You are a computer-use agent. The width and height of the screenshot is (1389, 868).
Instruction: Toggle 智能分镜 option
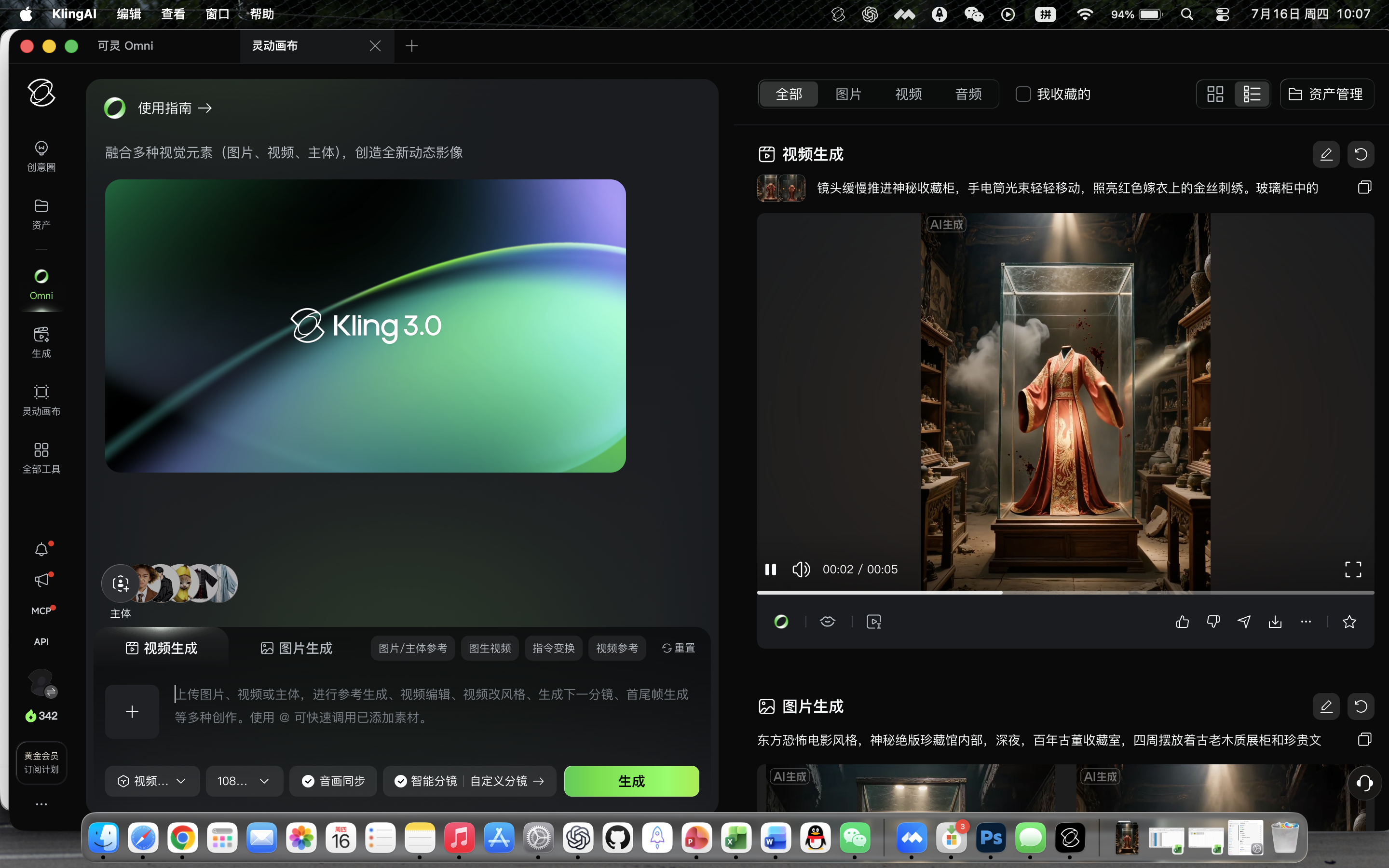coord(425,781)
